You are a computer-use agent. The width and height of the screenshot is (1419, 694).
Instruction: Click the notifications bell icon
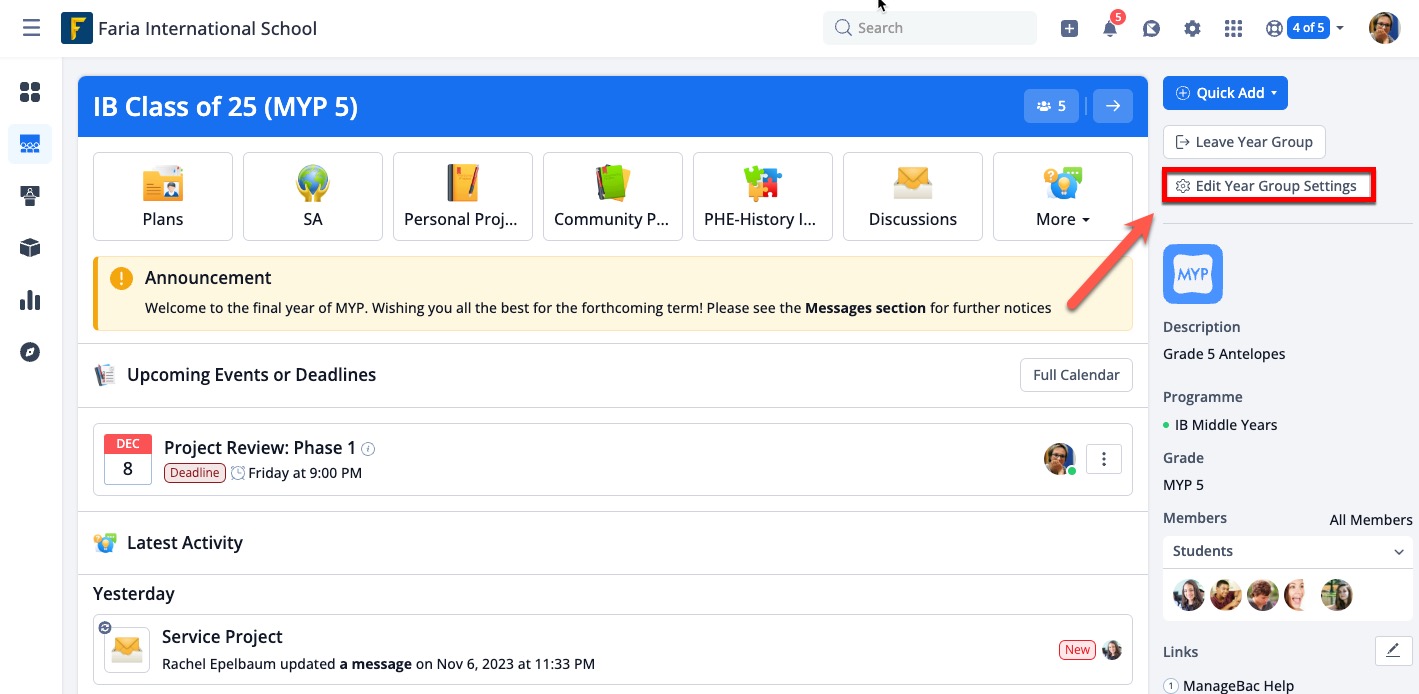[1110, 29]
